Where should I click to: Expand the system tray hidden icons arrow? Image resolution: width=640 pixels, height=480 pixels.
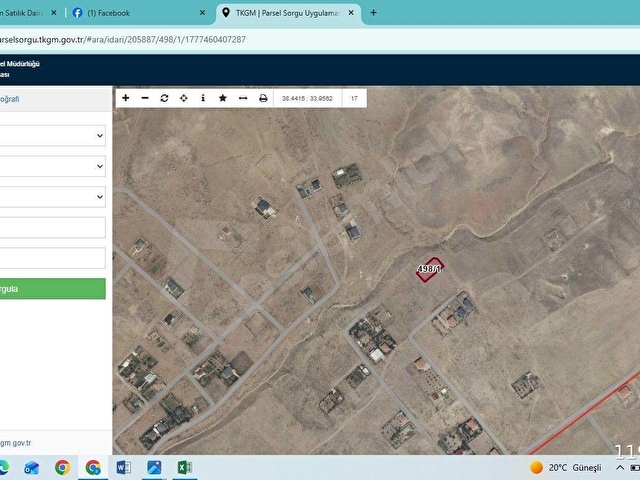619,467
